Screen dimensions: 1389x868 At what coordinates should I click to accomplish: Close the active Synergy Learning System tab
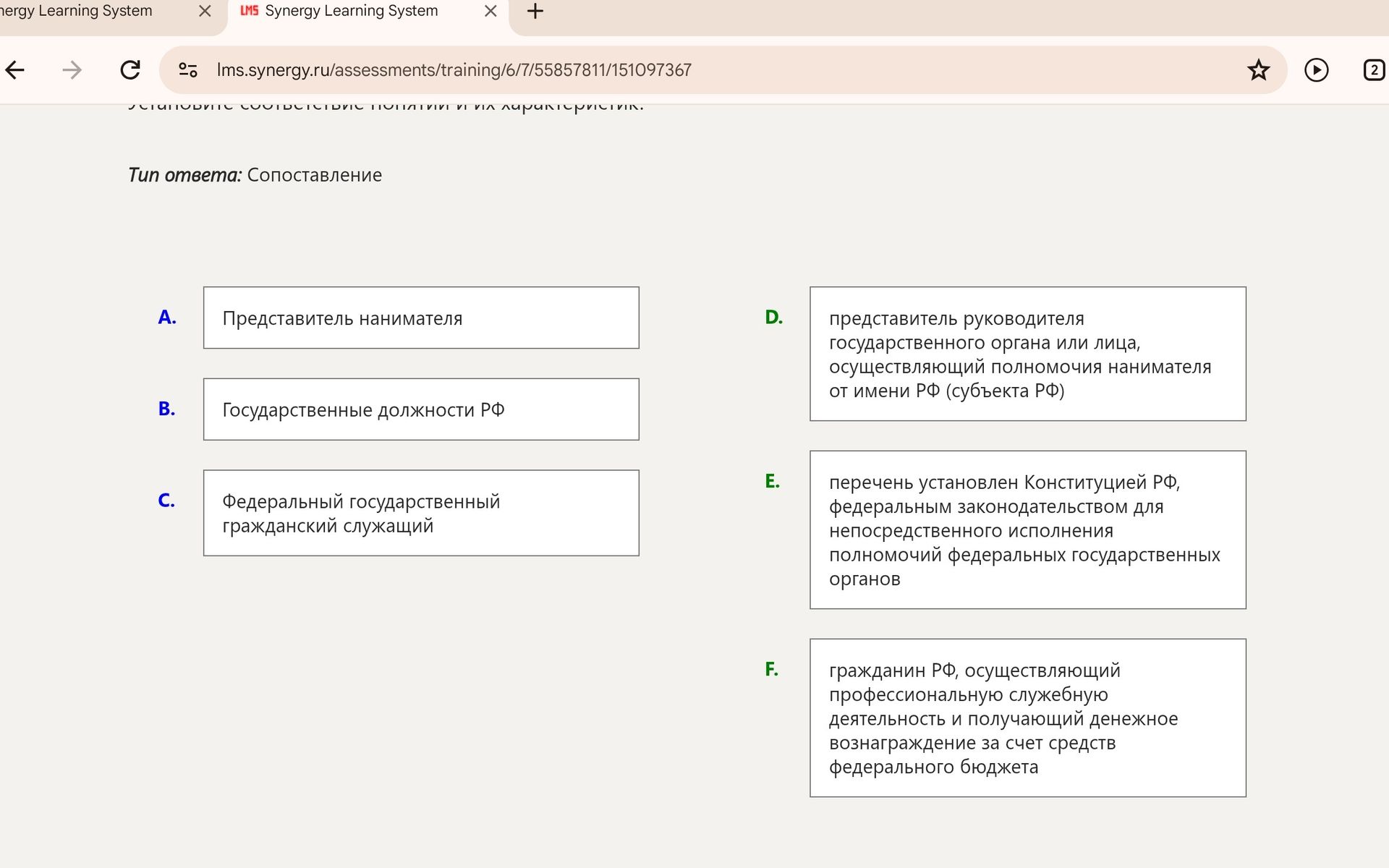[490, 12]
